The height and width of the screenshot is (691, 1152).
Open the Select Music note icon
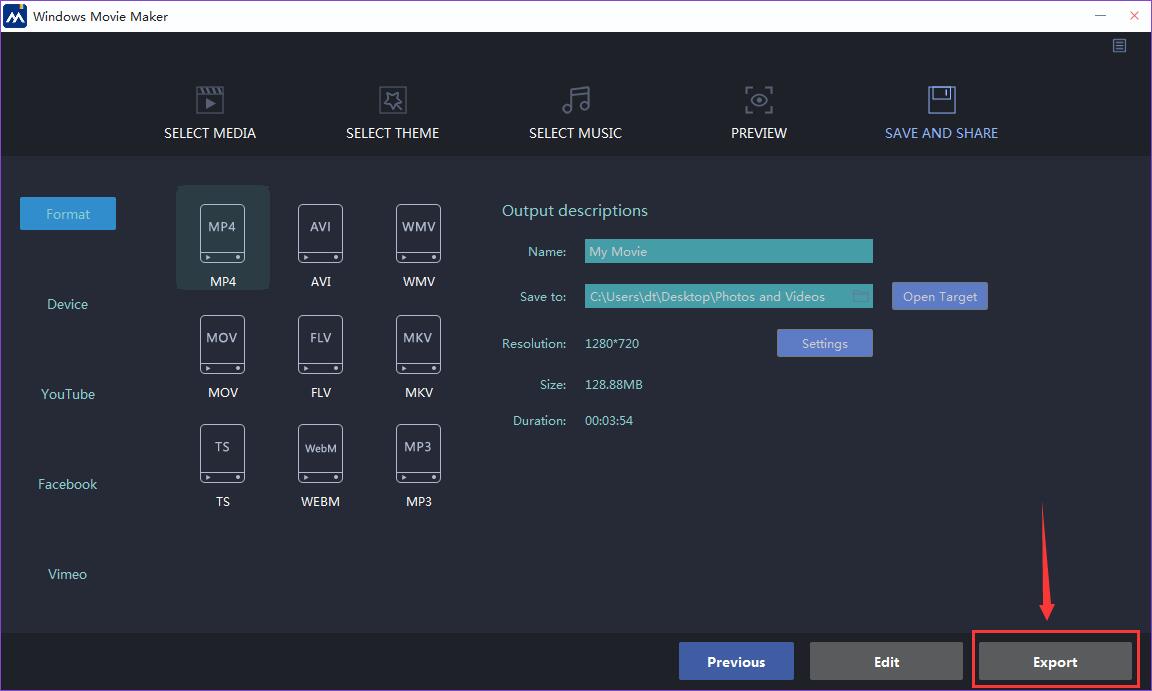point(576,100)
